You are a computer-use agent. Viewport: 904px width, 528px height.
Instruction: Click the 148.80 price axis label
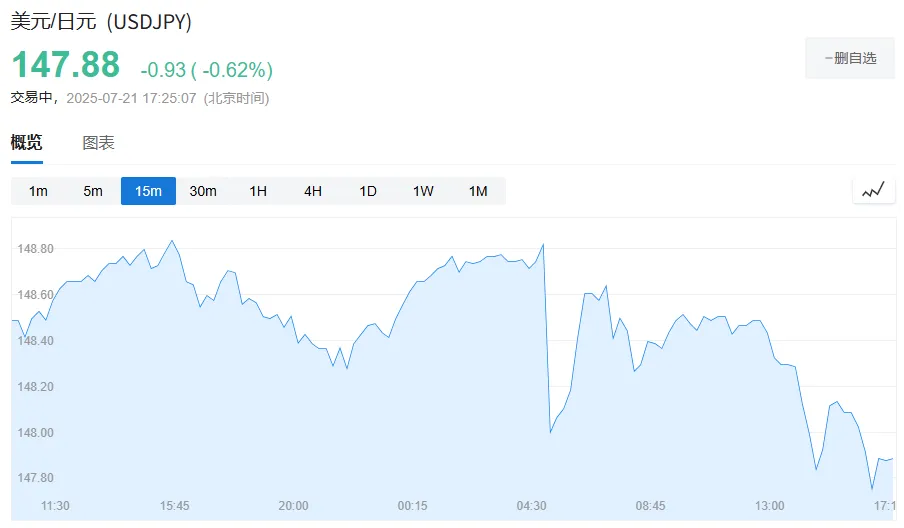[x=36, y=248]
